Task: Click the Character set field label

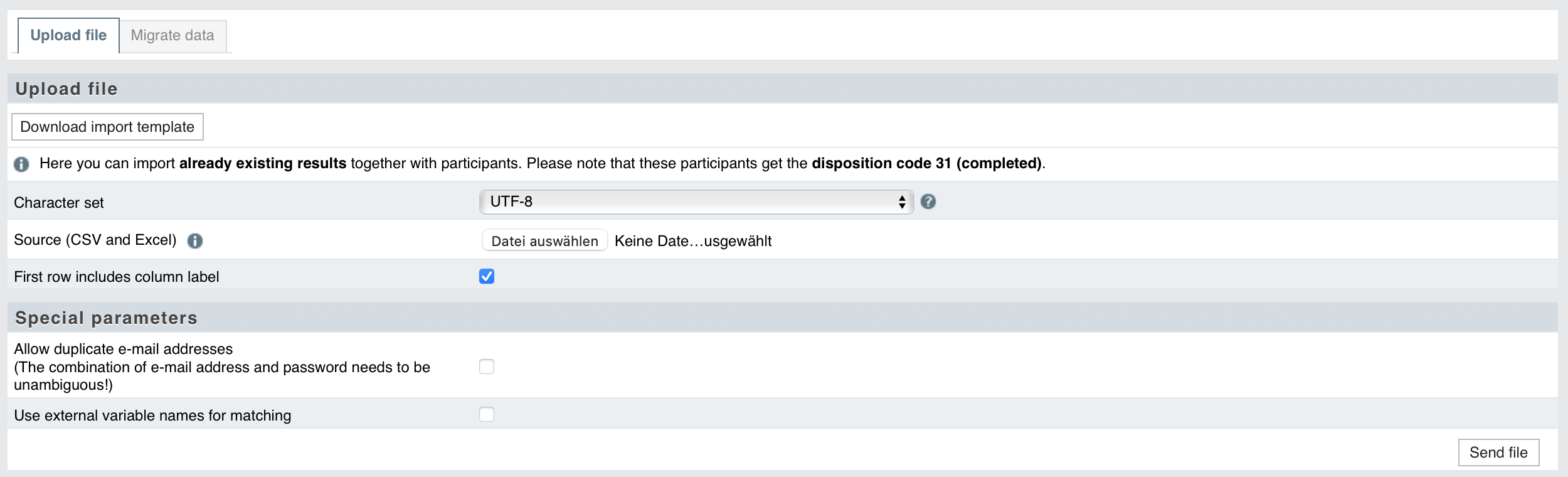Action: pyautogui.click(x=59, y=203)
